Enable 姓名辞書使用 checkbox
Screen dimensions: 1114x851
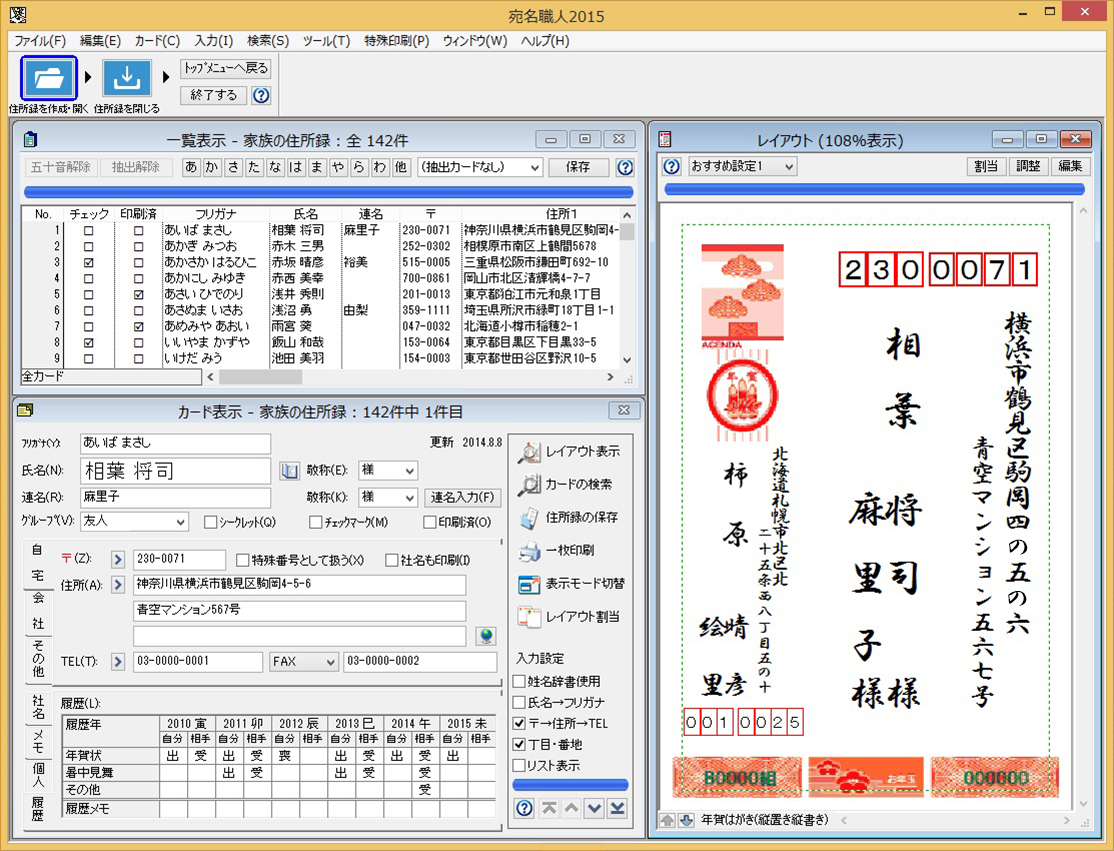[519, 681]
